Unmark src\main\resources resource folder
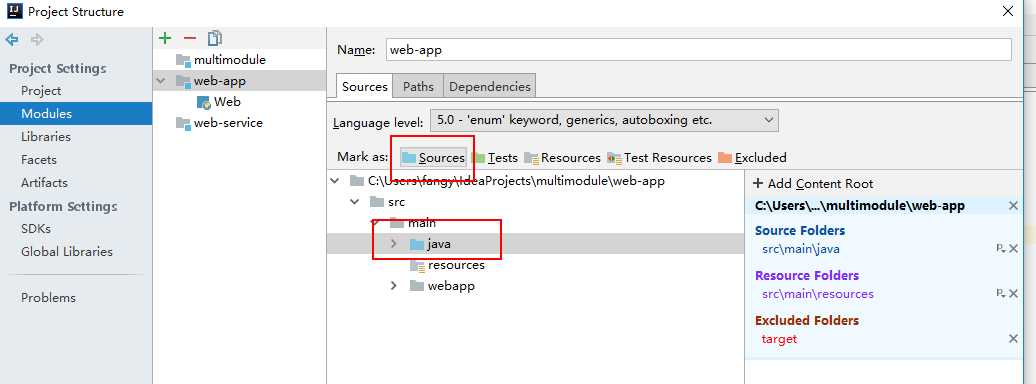 click(1014, 293)
